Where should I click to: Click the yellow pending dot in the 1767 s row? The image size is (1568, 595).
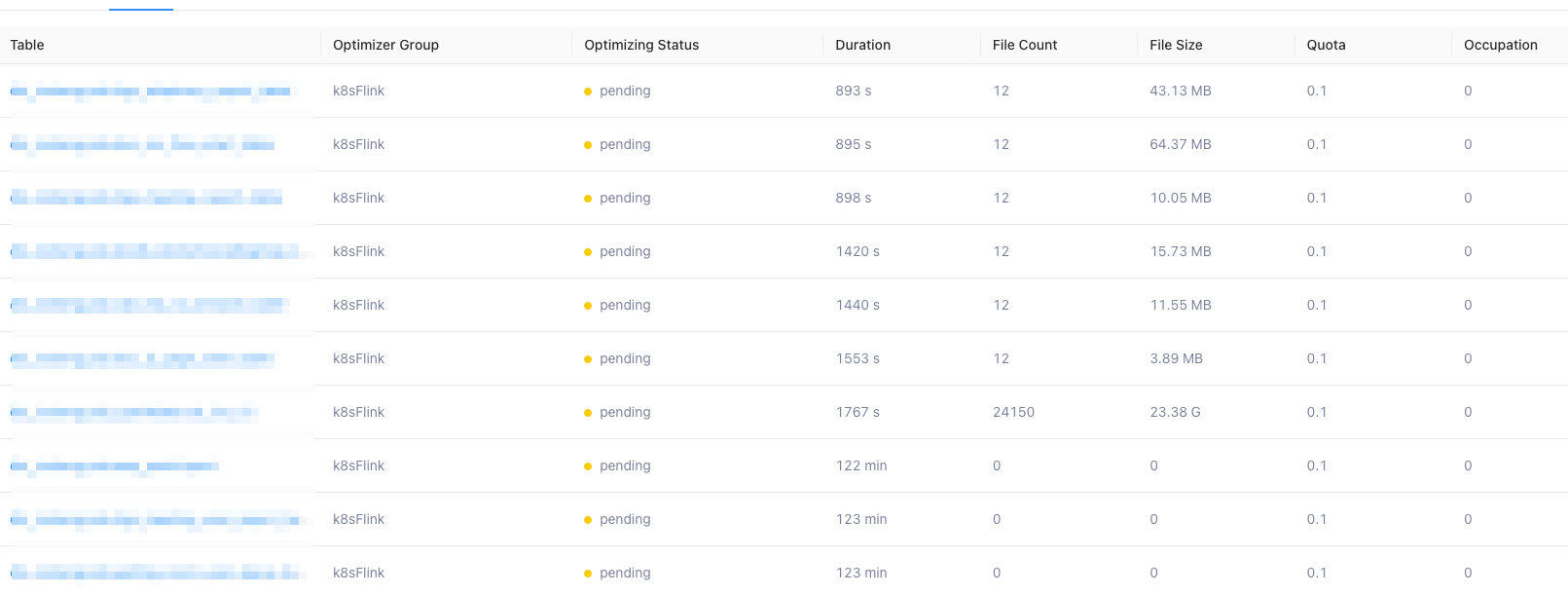tap(588, 413)
